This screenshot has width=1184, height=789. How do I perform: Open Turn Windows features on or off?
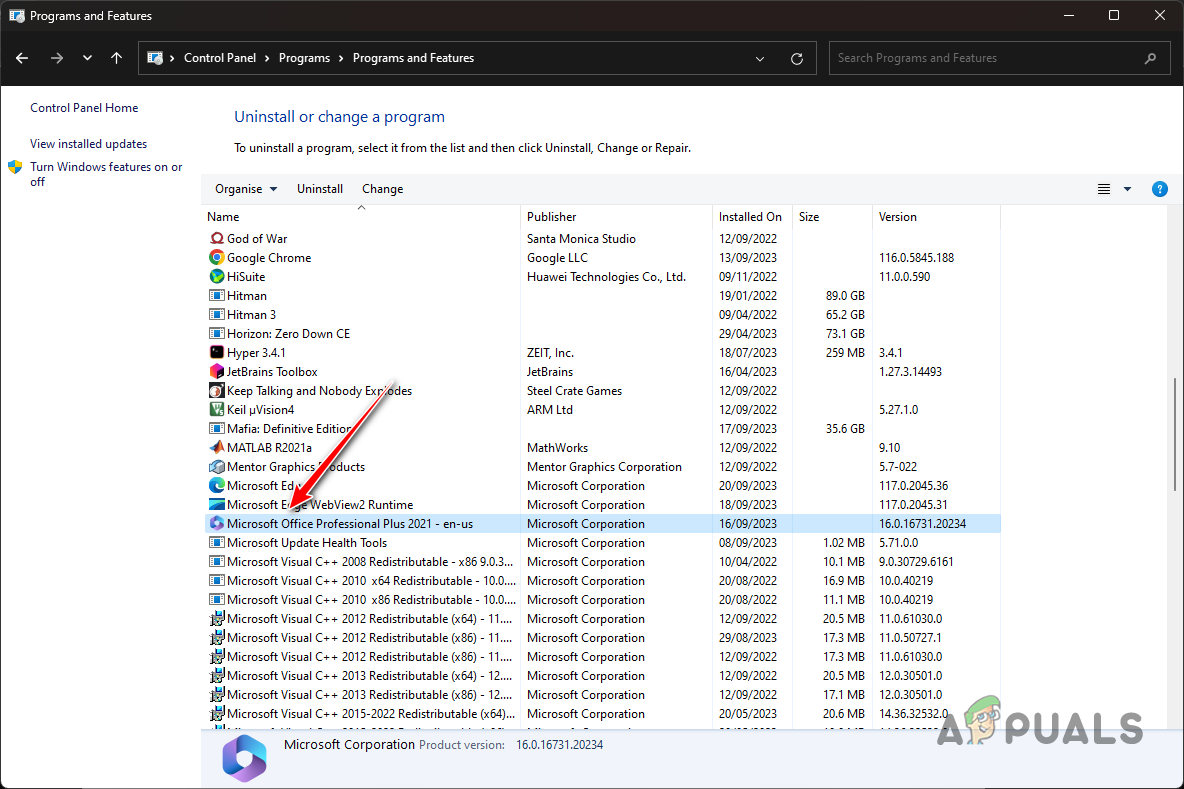[105, 174]
